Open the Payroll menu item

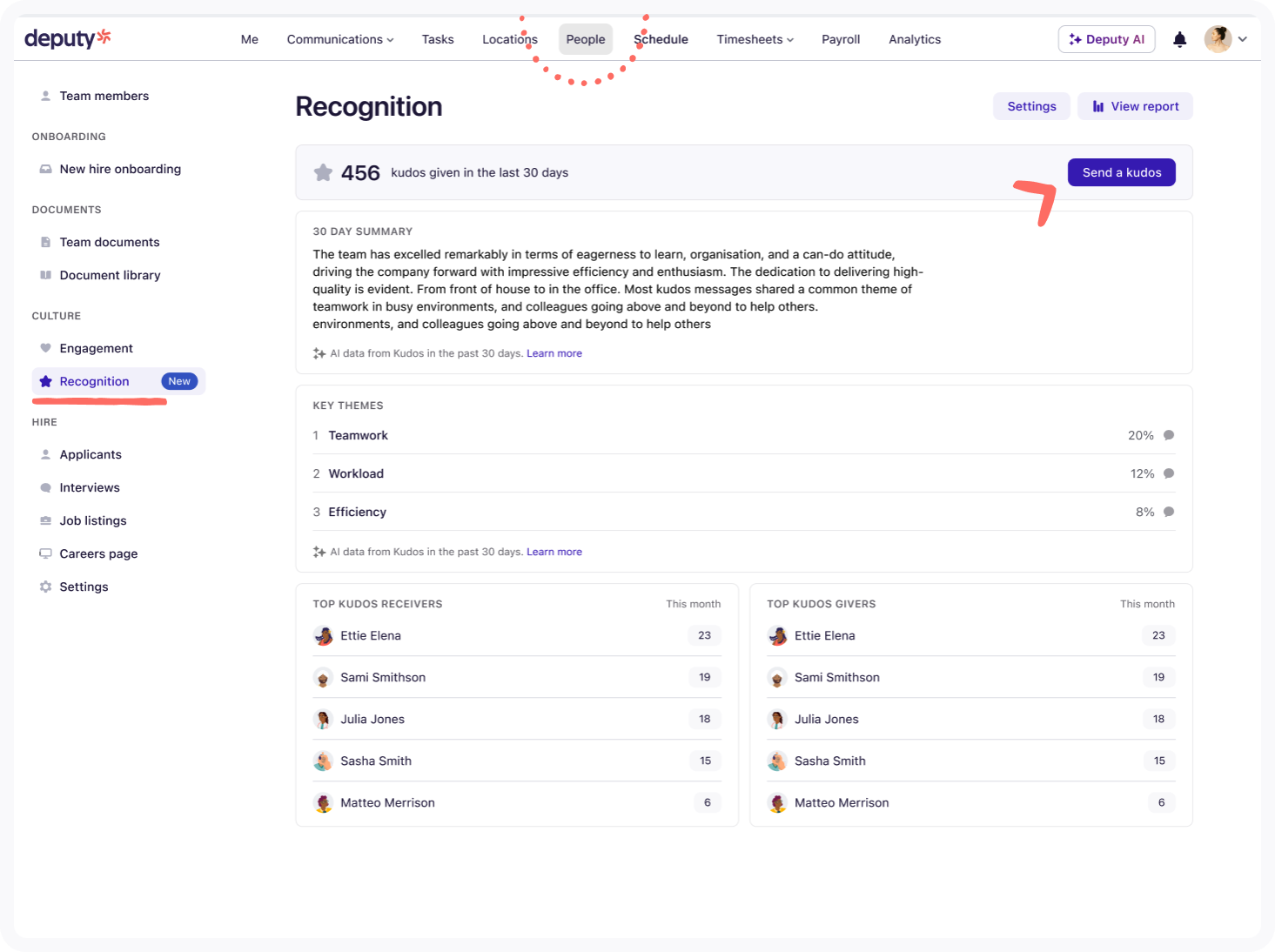[x=840, y=39]
